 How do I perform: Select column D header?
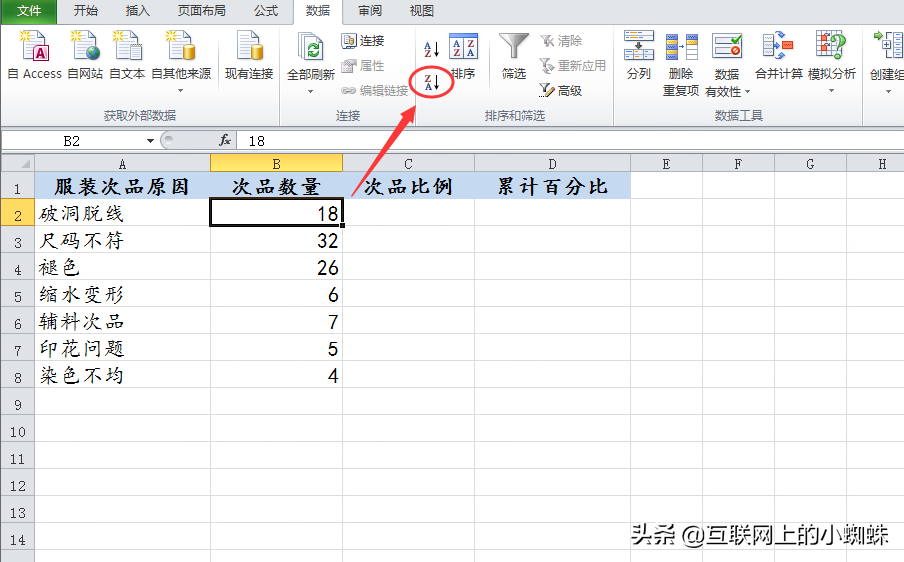pyautogui.click(x=552, y=164)
